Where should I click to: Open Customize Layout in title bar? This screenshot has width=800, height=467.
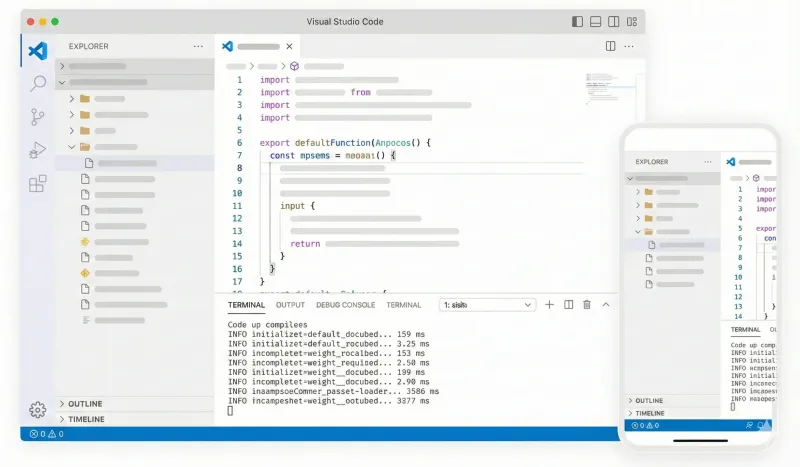pyautogui.click(x=632, y=21)
